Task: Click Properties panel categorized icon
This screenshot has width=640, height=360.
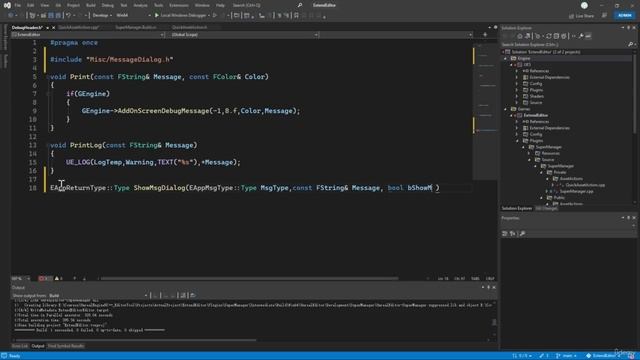Action: click(x=505, y=233)
